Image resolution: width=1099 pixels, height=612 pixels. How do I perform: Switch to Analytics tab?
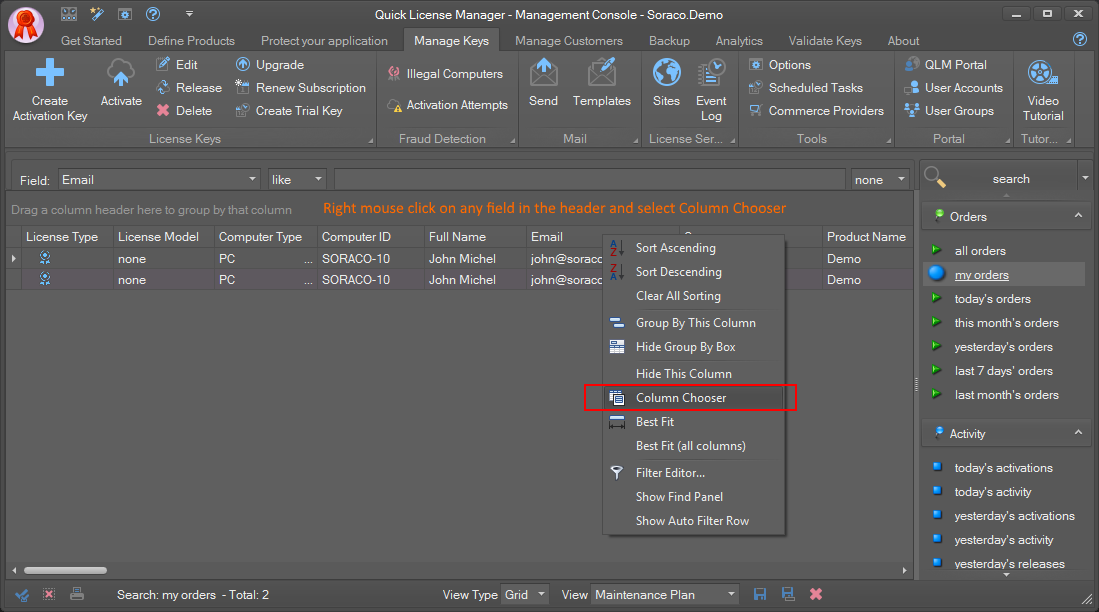click(739, 41)
